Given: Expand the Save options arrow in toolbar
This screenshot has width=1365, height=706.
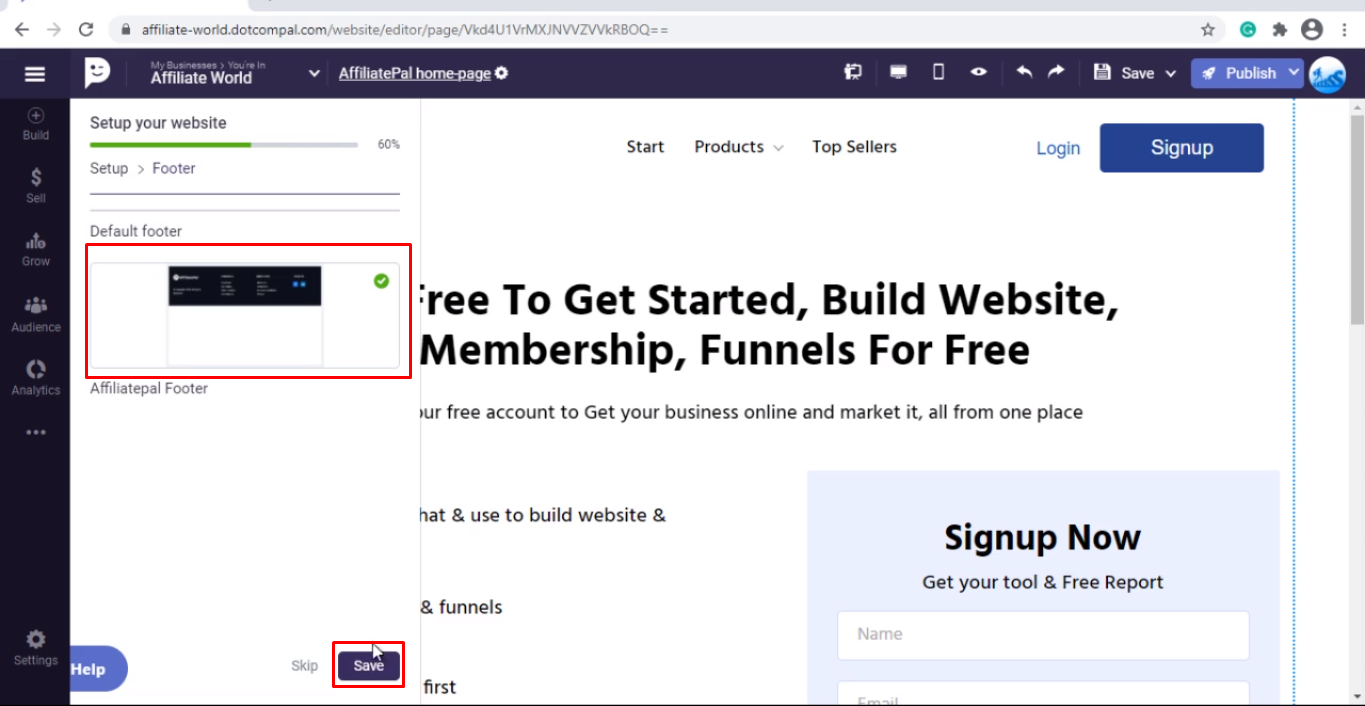Looking at the screenshot, I should [x=1170, y=73].
